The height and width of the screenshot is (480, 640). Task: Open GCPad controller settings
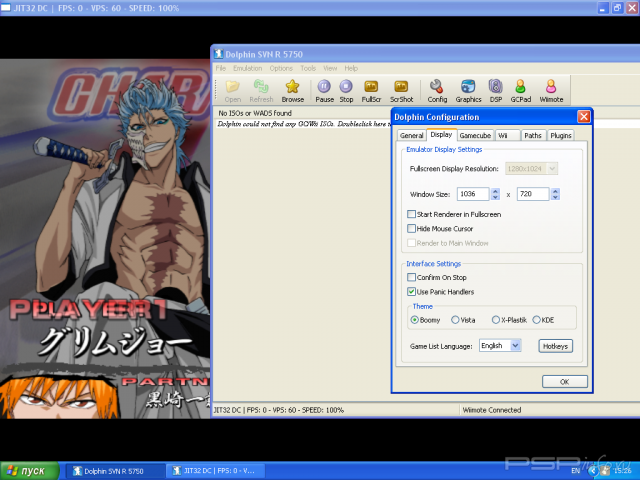click(x=521, y=87)
